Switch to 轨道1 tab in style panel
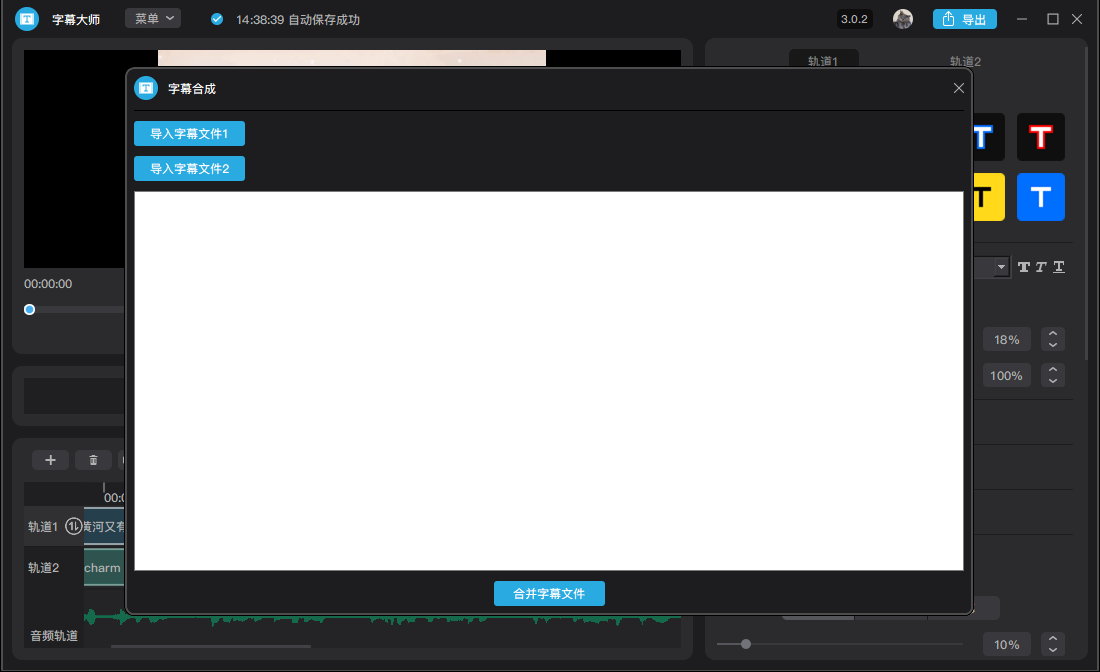Image resolution: width=1100 pixels, height=672 pixels. (x=823, y=59)
